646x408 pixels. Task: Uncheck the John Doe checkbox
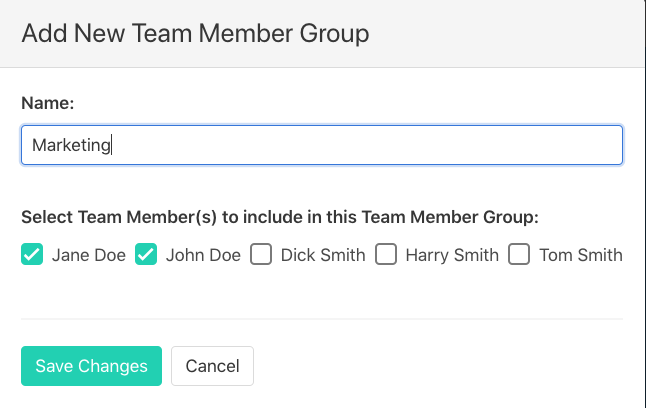point(146,255)
